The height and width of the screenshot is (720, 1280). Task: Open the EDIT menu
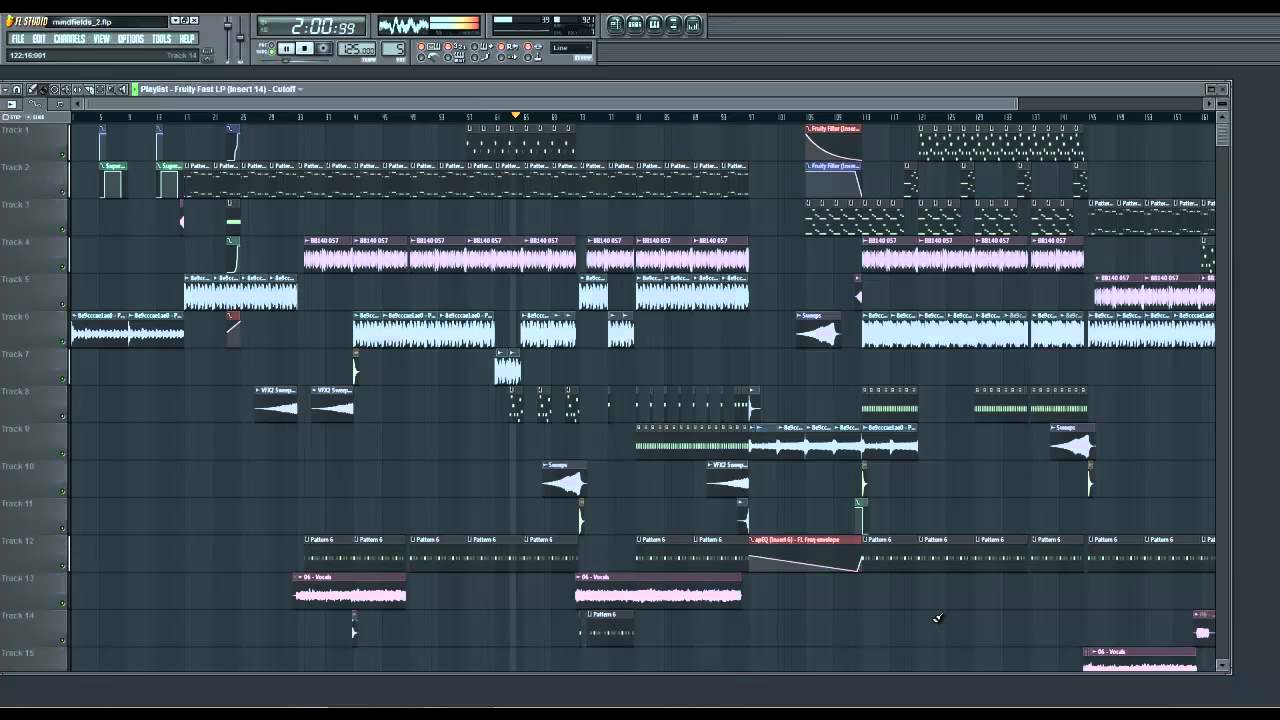tap(39, 39)
